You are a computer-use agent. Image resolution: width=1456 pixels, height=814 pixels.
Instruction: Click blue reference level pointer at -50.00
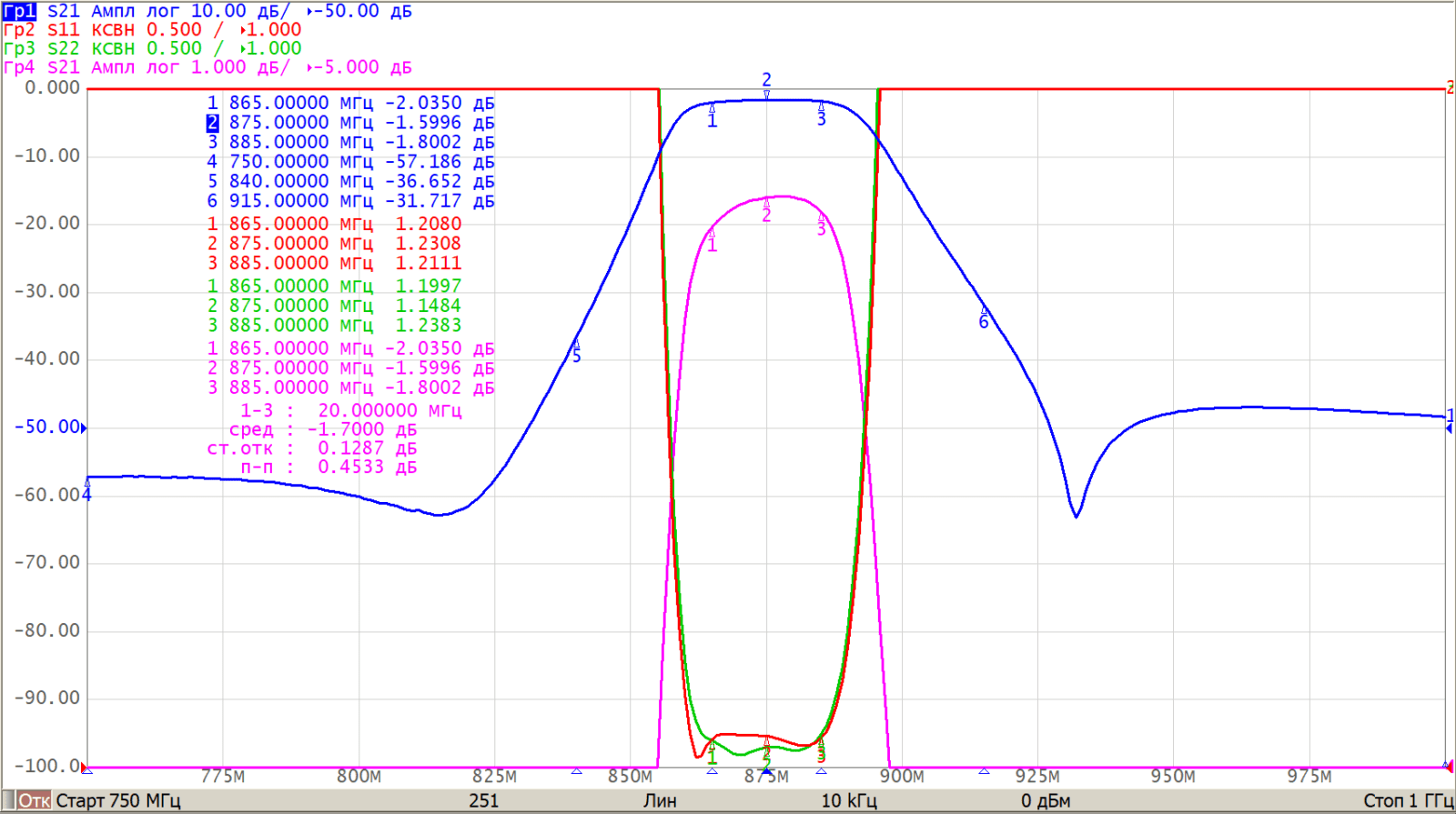coord(84,427)
